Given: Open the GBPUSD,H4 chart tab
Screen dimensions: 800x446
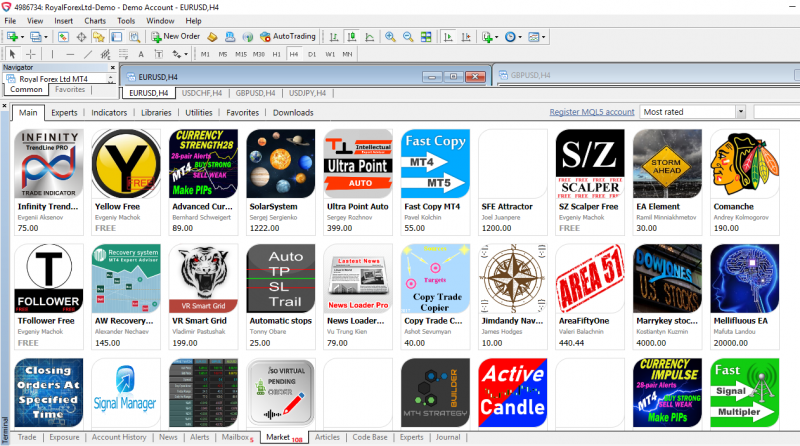Looking at the screenshot, I should (x=255, y=93).
